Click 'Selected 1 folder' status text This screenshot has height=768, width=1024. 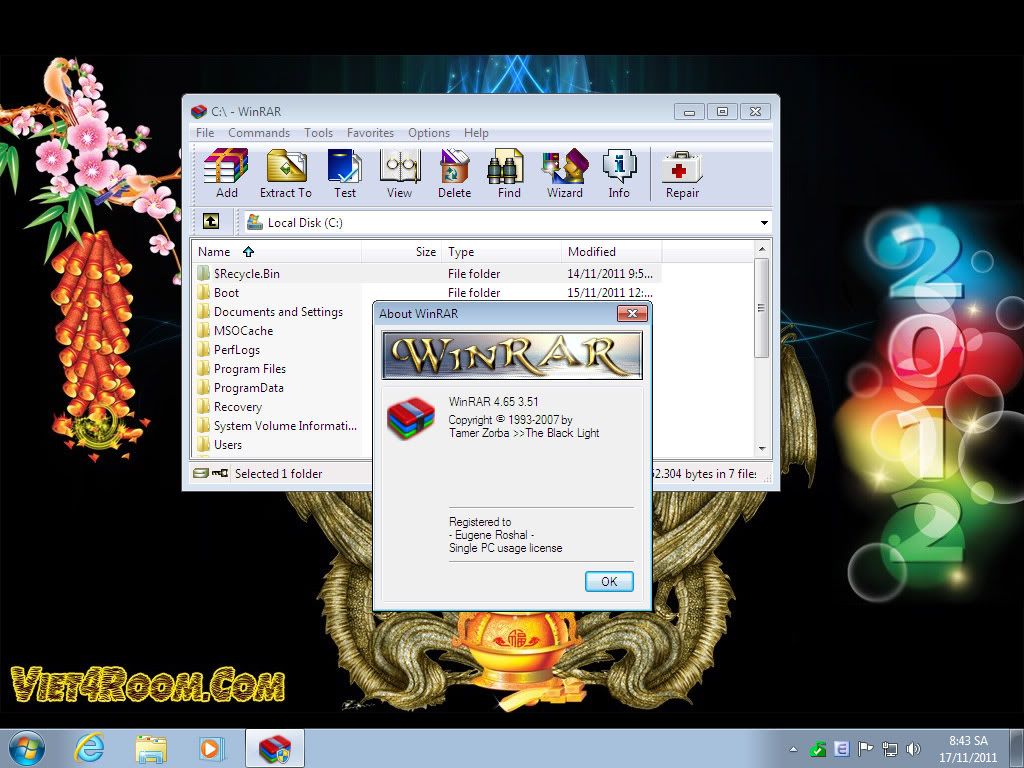click(x=278, y=473)
